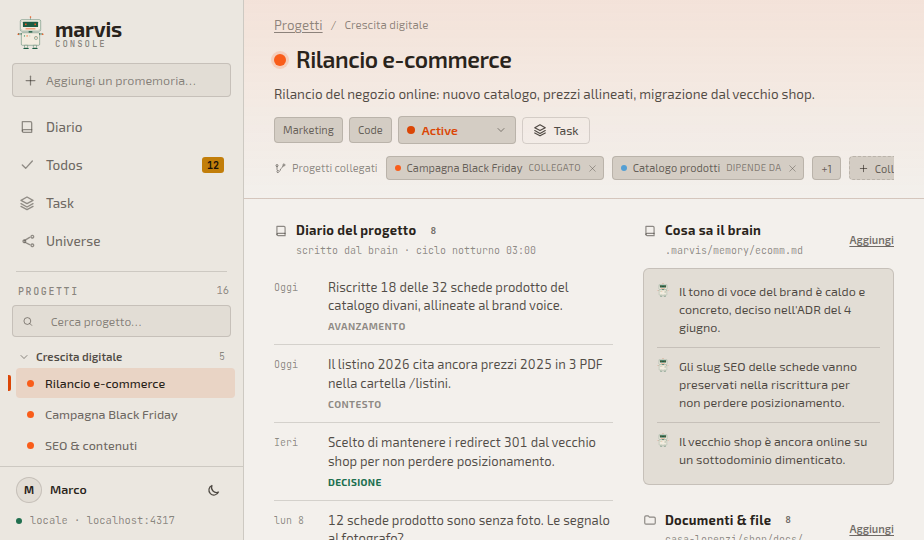Click the Documenti & file folder icon
This screenshot has height=540, width=924.
(650, 521)
